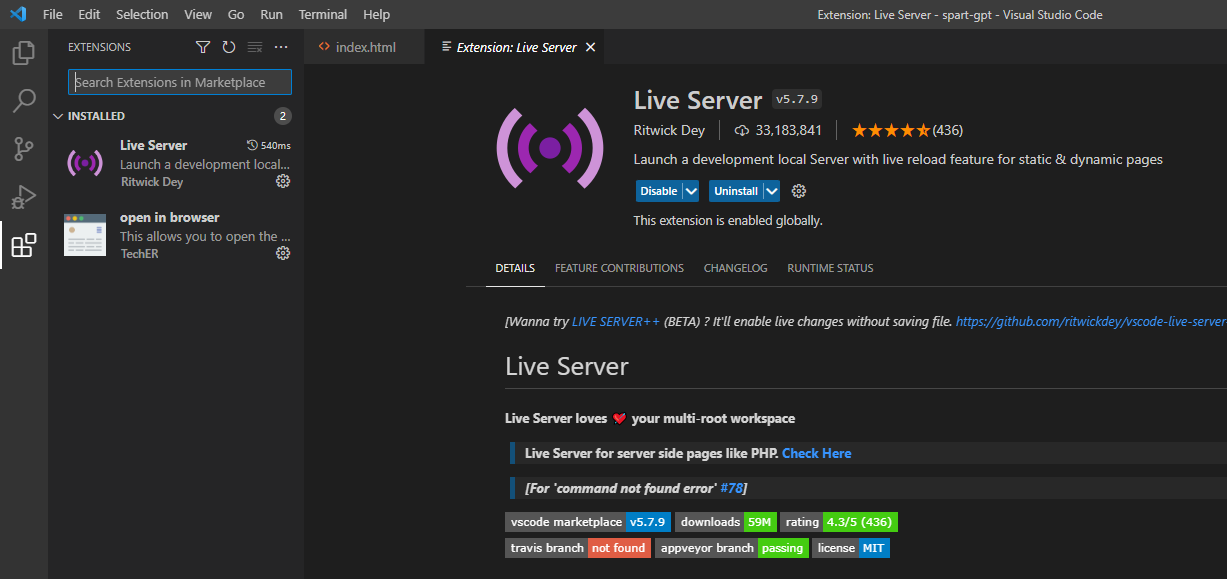Refresh the extensions list
Viewport: 1227px width, 579px height.
pyautogui.click(x=229, y=47)
